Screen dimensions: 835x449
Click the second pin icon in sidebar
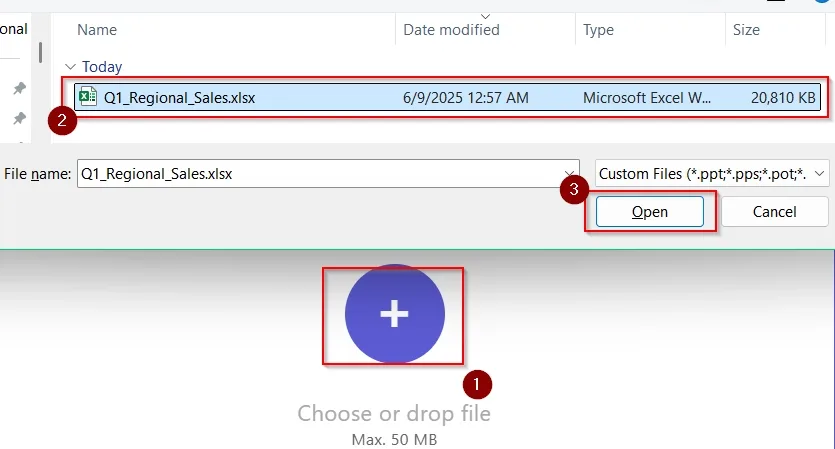(20, 118)
